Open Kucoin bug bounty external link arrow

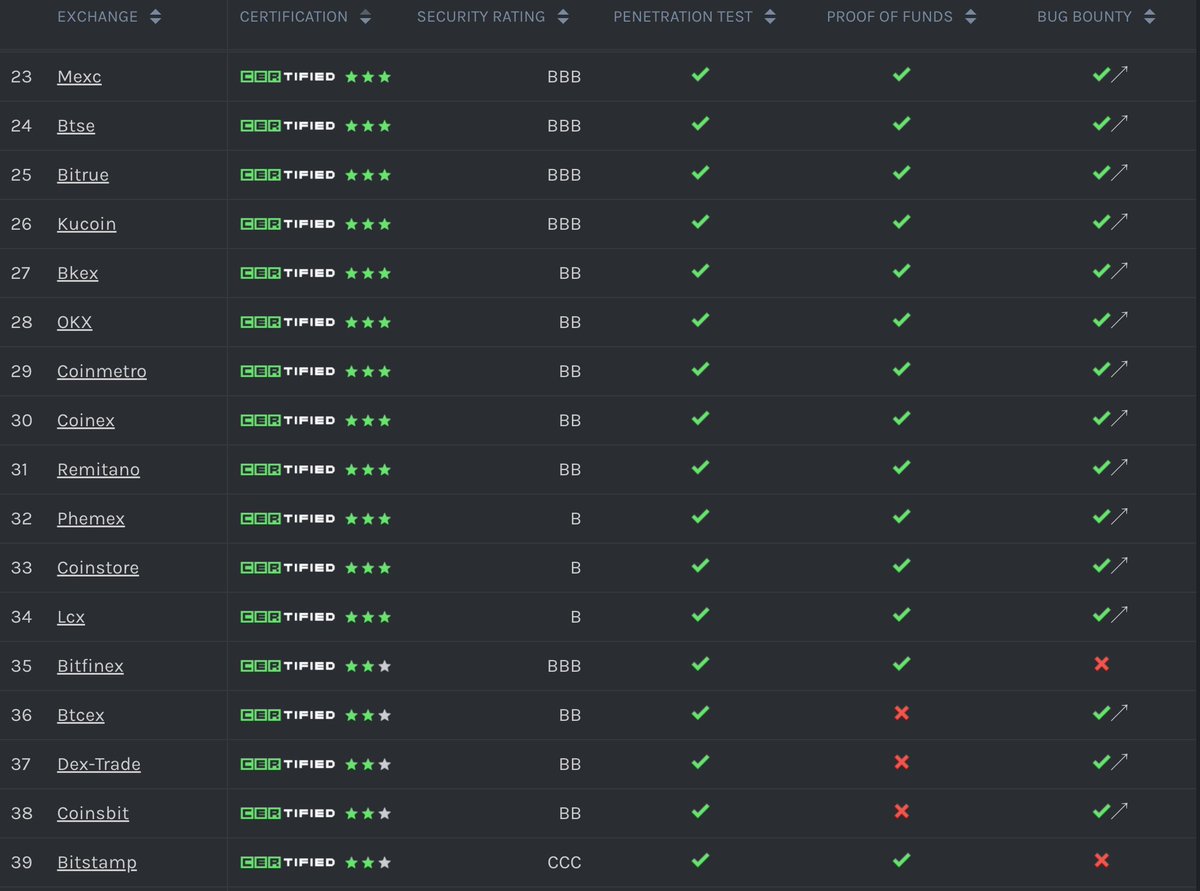pos(1120,222)
